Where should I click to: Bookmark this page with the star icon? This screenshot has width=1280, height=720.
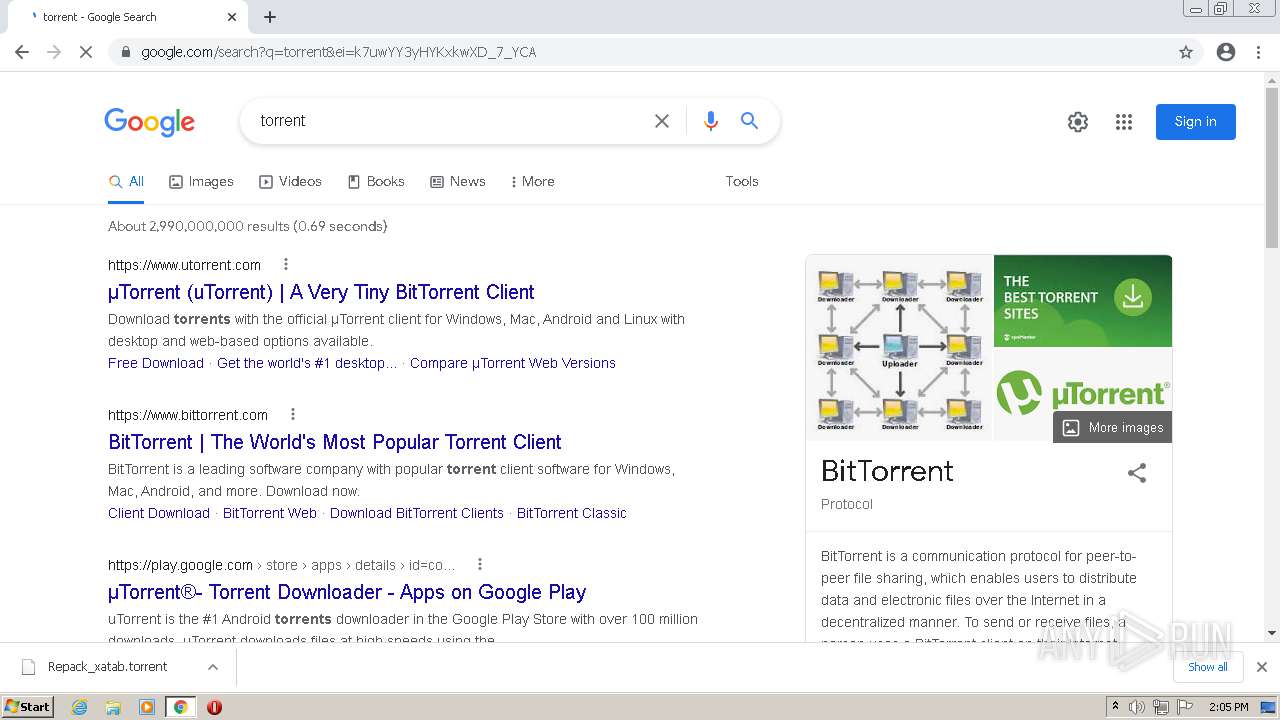coord(1186,52)
